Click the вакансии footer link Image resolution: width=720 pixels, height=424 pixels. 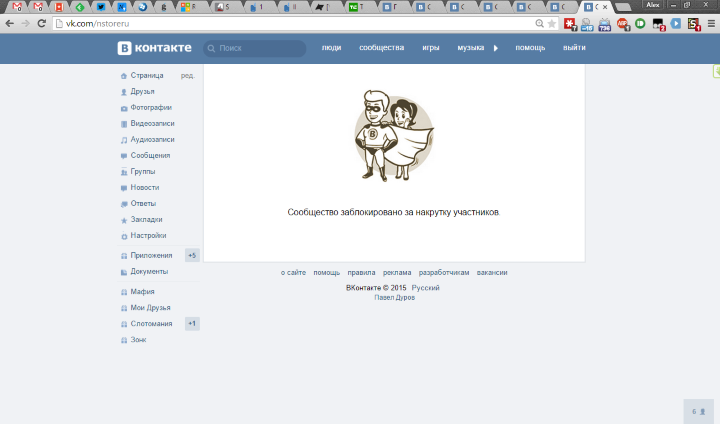(x=492, y=273)
